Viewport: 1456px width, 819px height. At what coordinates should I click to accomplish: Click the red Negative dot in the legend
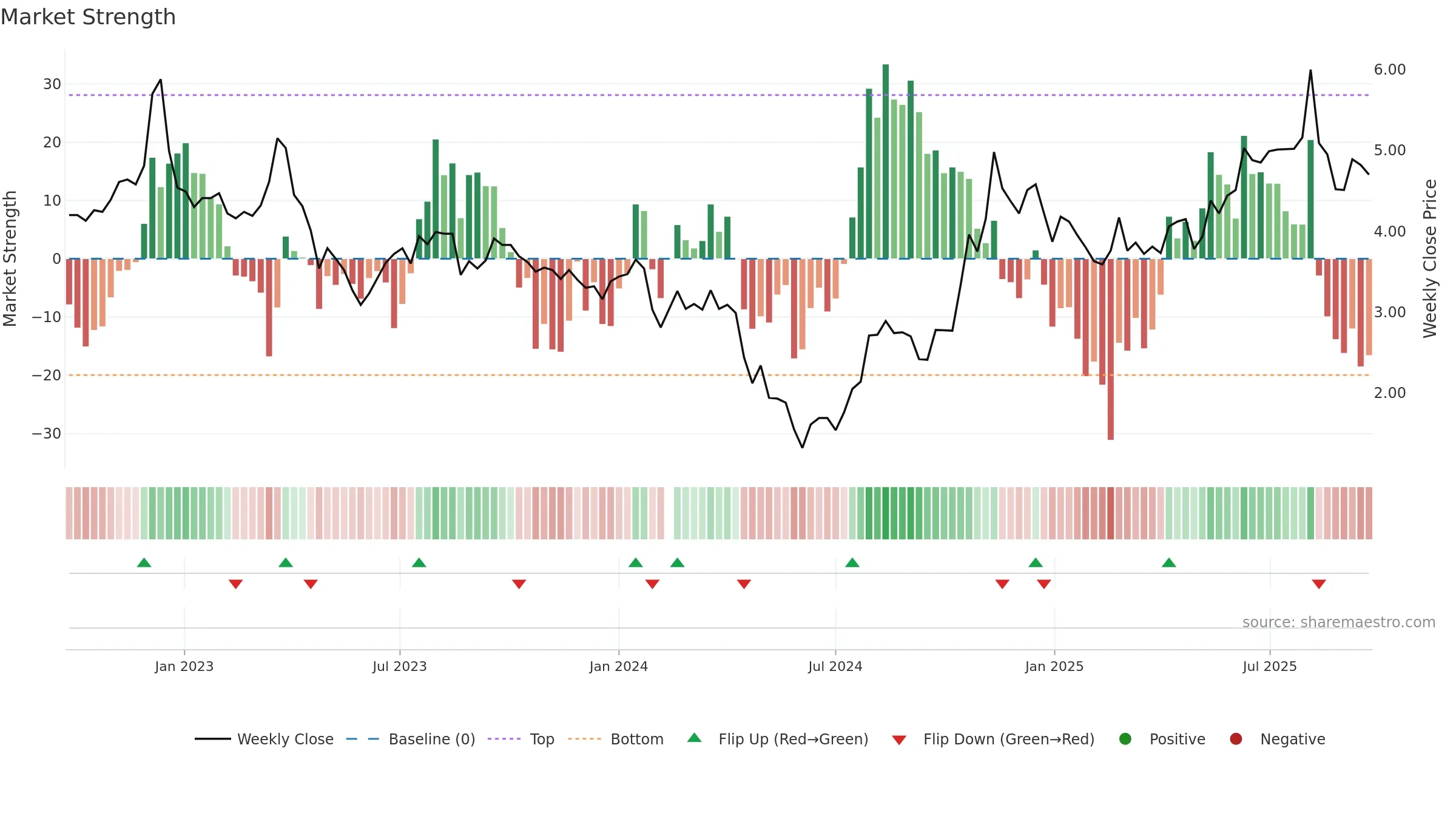pos(1236,739)
